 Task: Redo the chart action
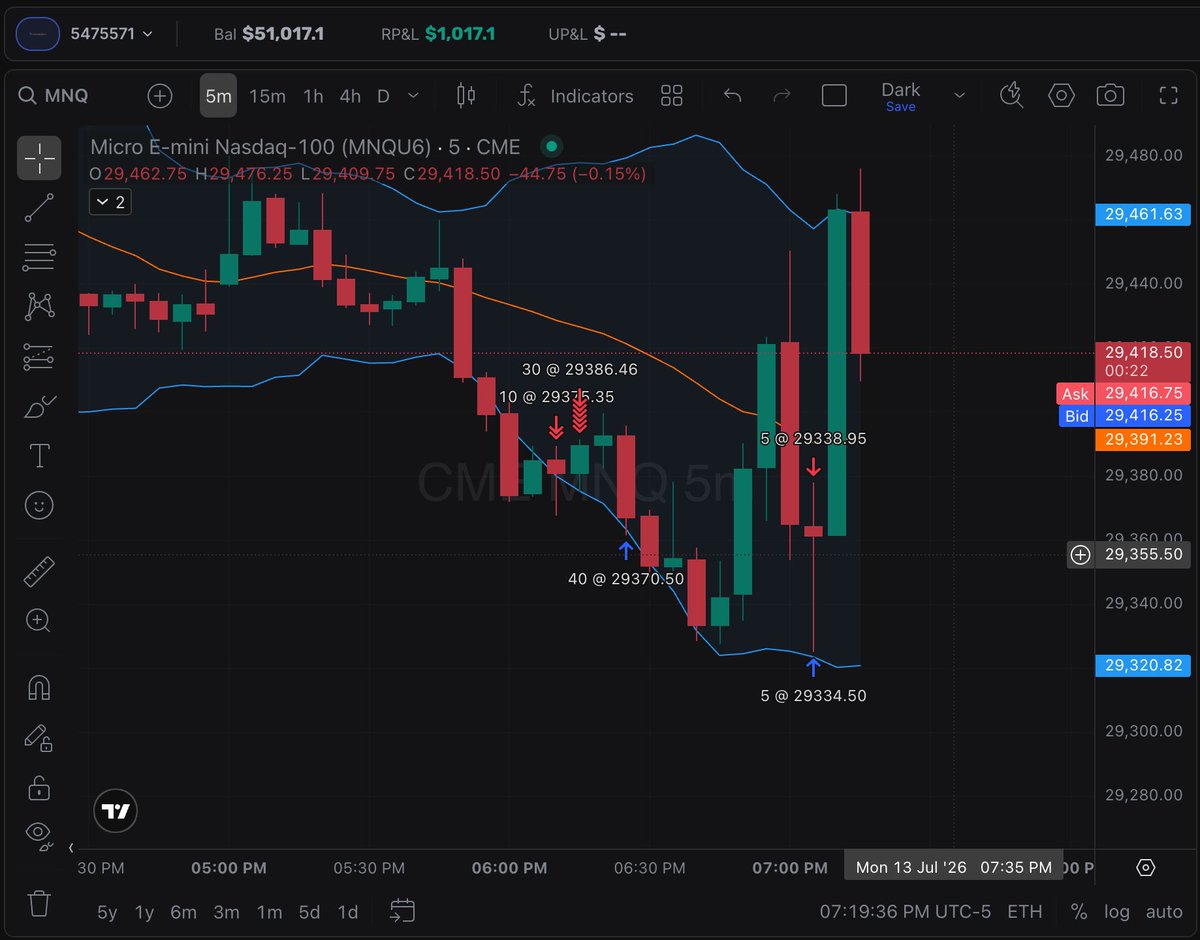[x=783, y=96]
